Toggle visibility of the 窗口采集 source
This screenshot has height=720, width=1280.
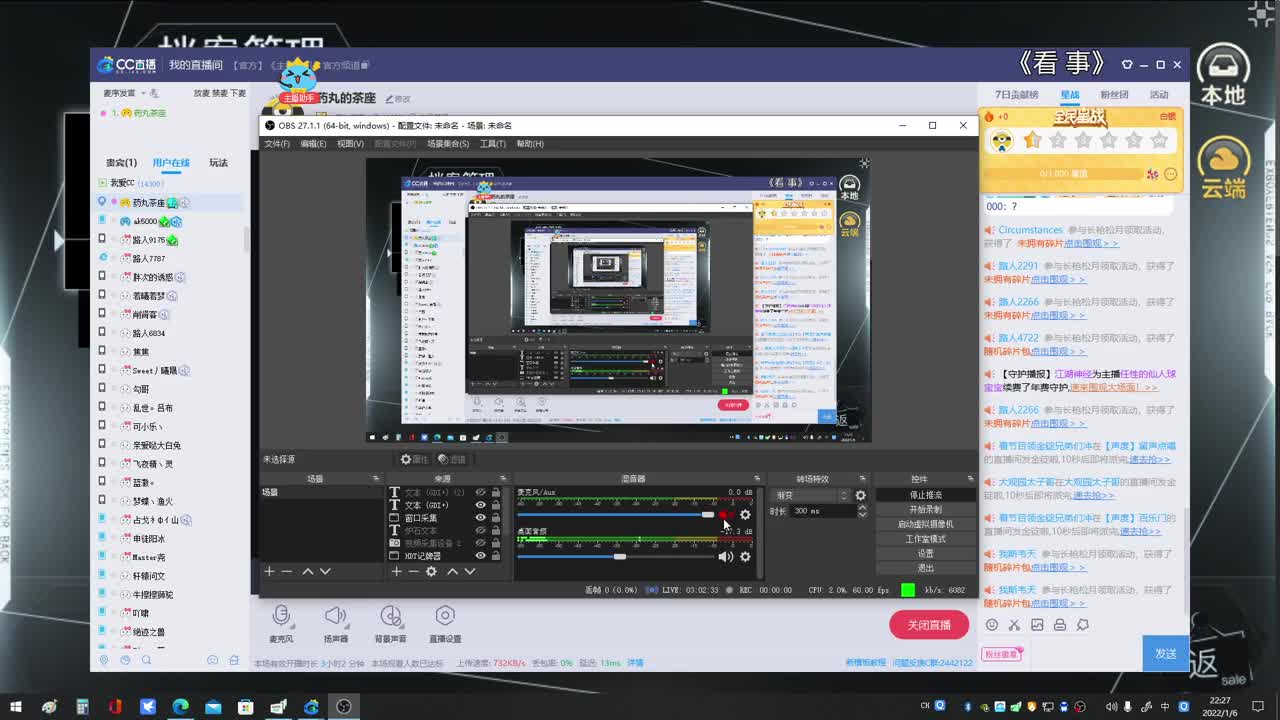pyautogui.click(x=480, y=518)
